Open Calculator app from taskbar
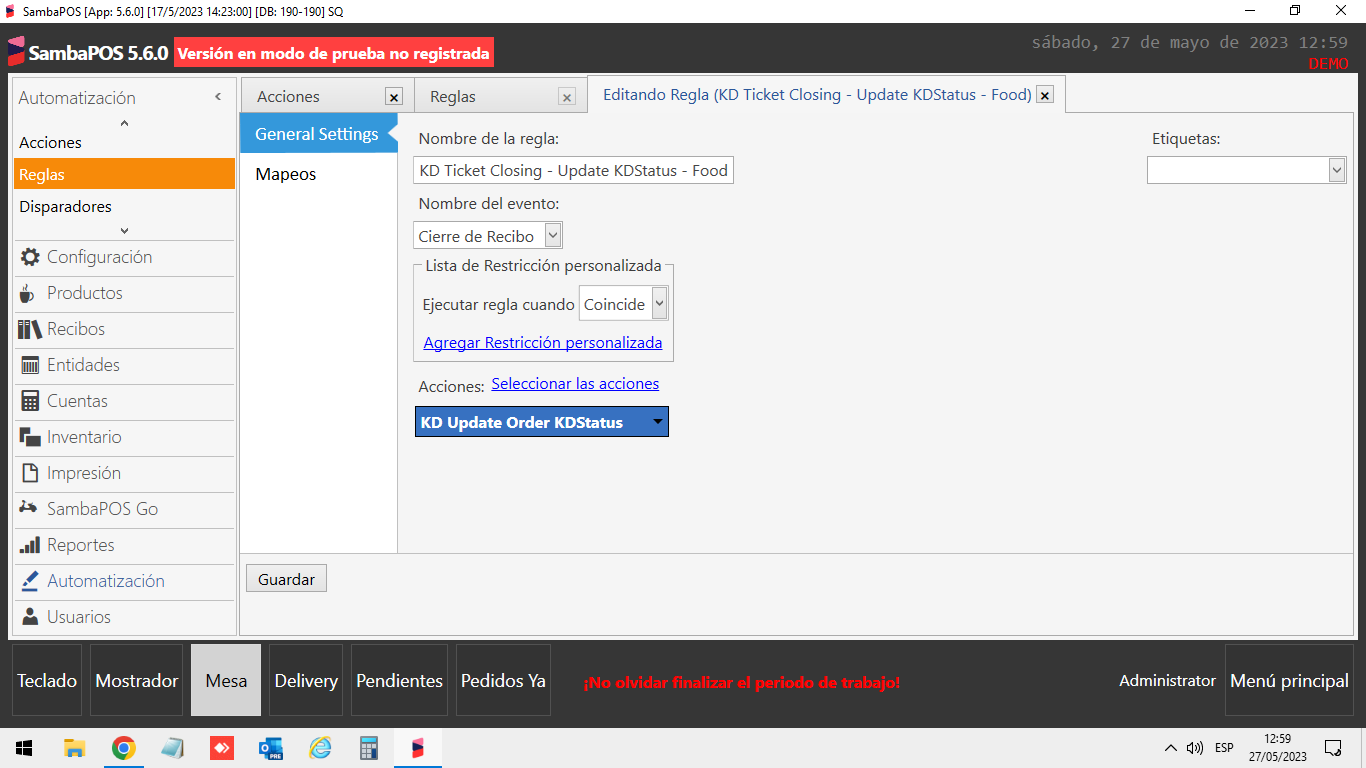 click(369, 748)
